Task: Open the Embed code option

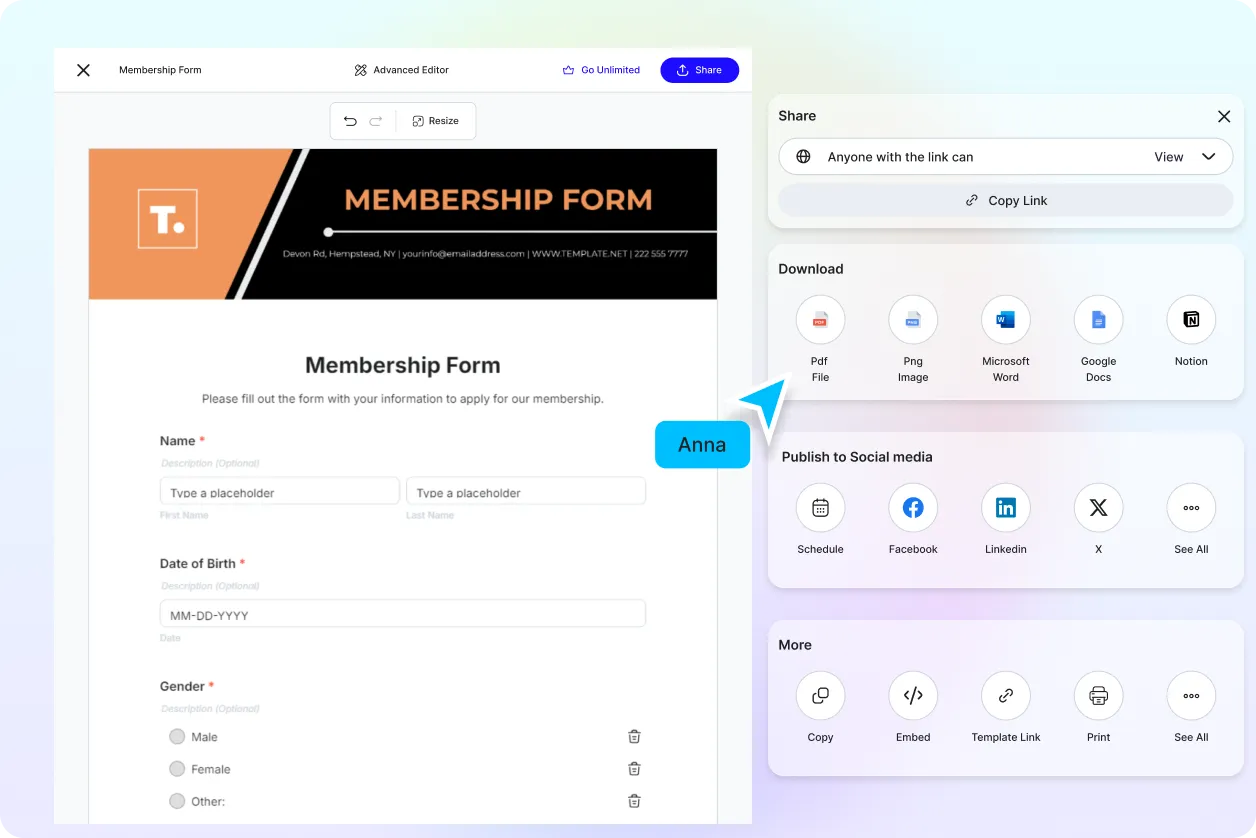Action: [x=913, y=696]
